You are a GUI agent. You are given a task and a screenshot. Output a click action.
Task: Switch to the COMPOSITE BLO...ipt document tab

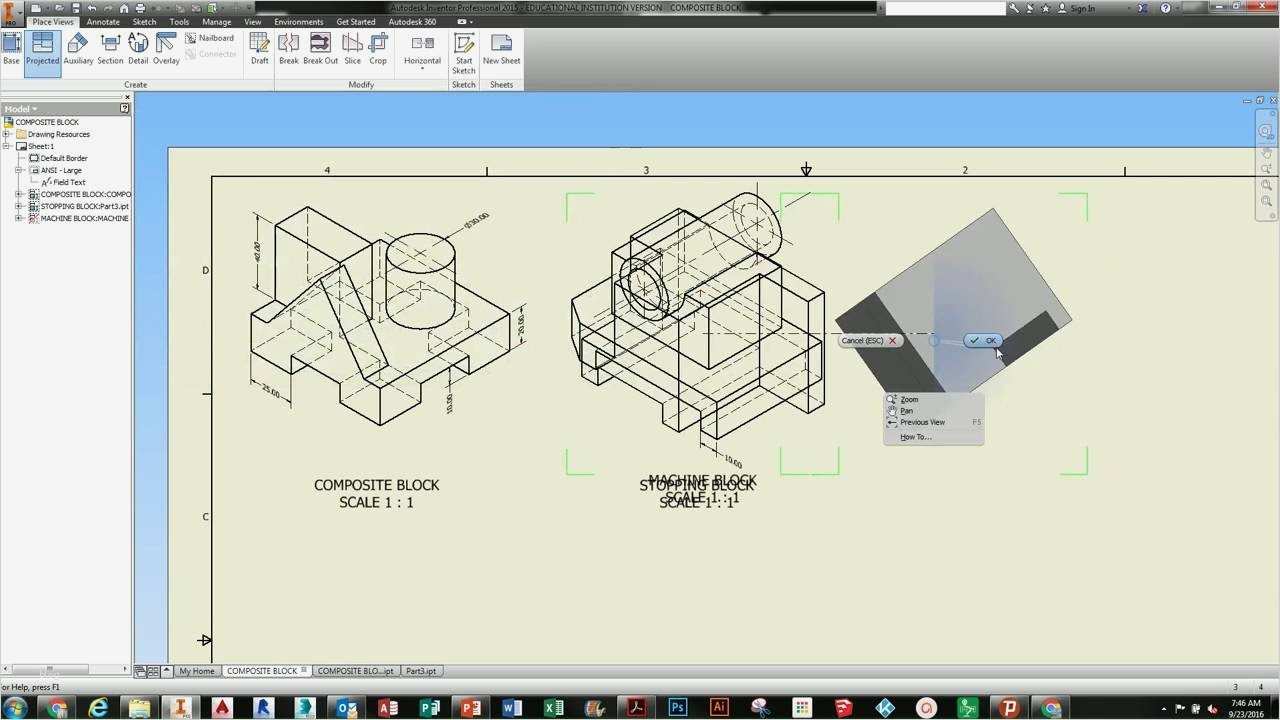356,671
